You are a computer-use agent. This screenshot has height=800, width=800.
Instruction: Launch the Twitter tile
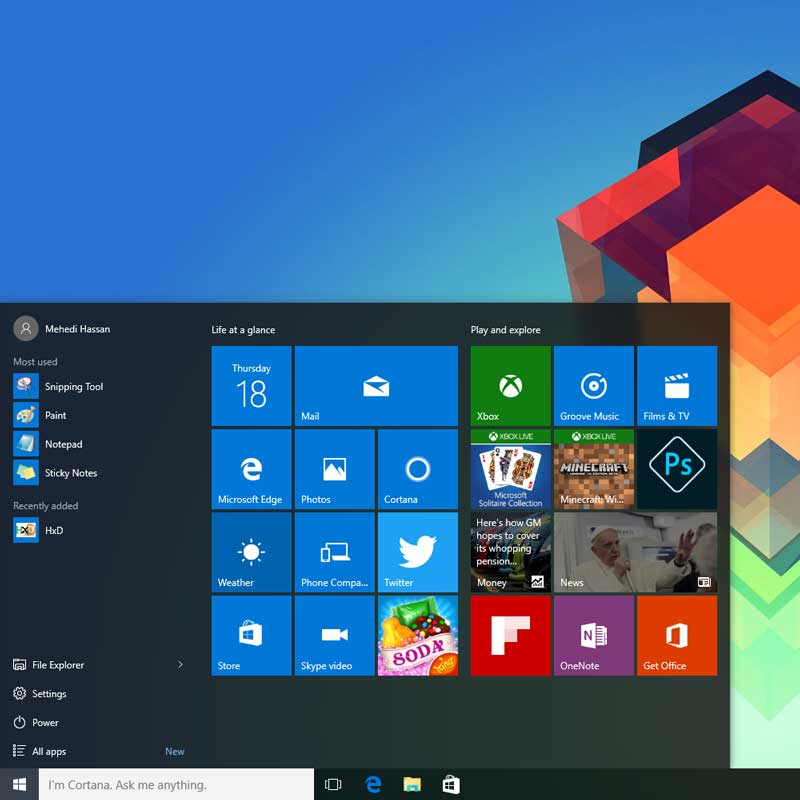point(417,552)
